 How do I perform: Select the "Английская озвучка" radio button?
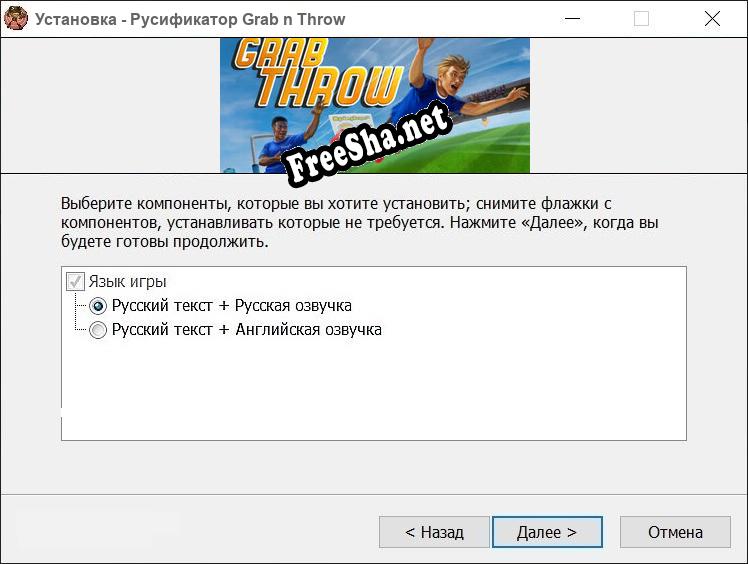click(98, 330)
